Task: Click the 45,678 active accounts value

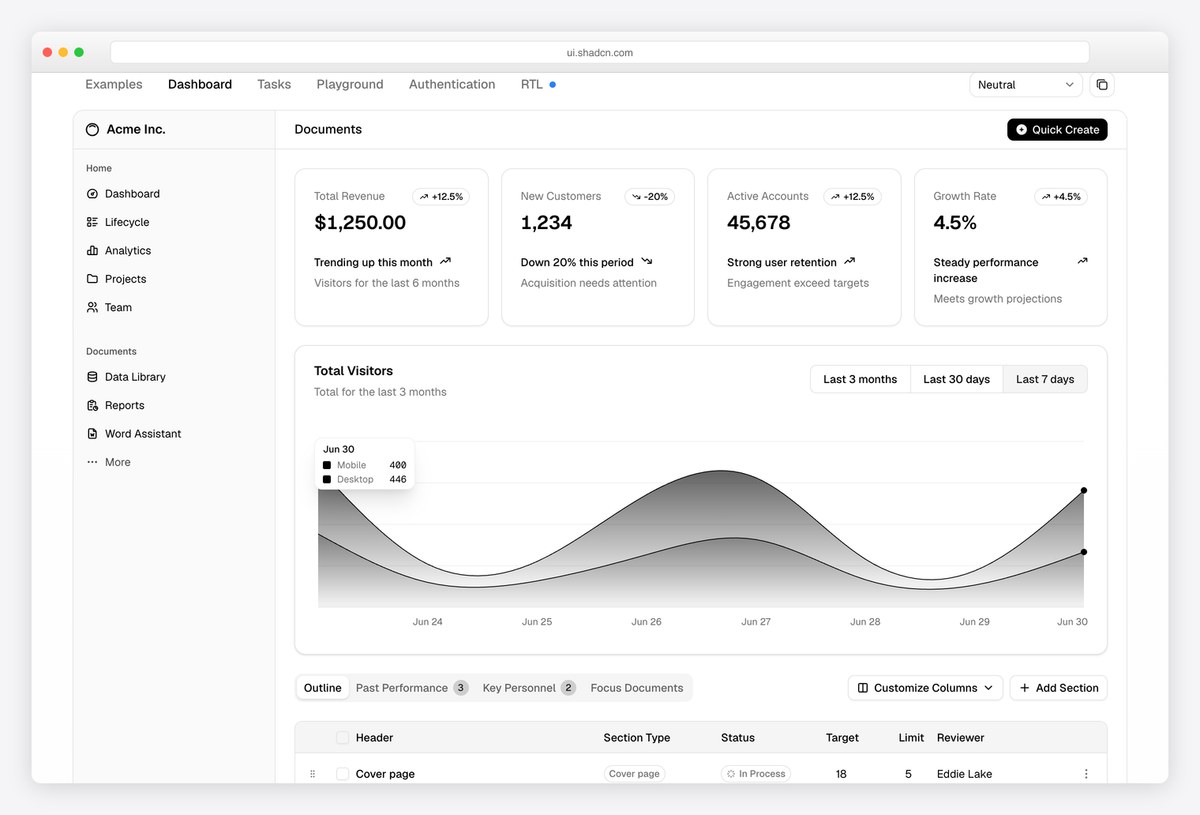Action: tap(759, 223)
